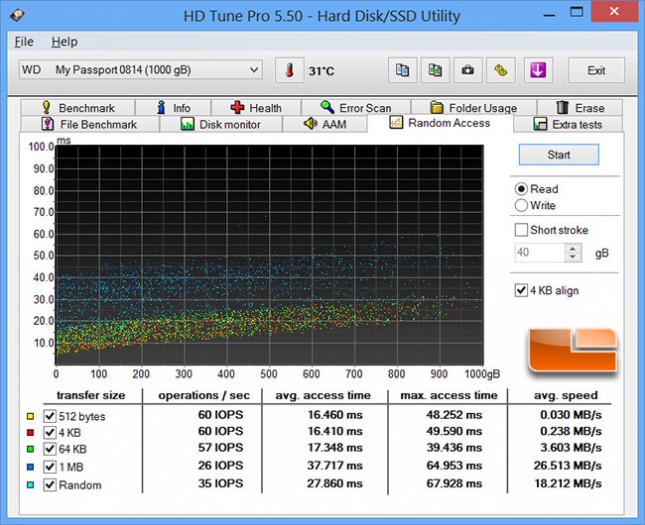This screenshot has width=645, height=525.
Task: Open the Help menu
Action: click(64, 42)
